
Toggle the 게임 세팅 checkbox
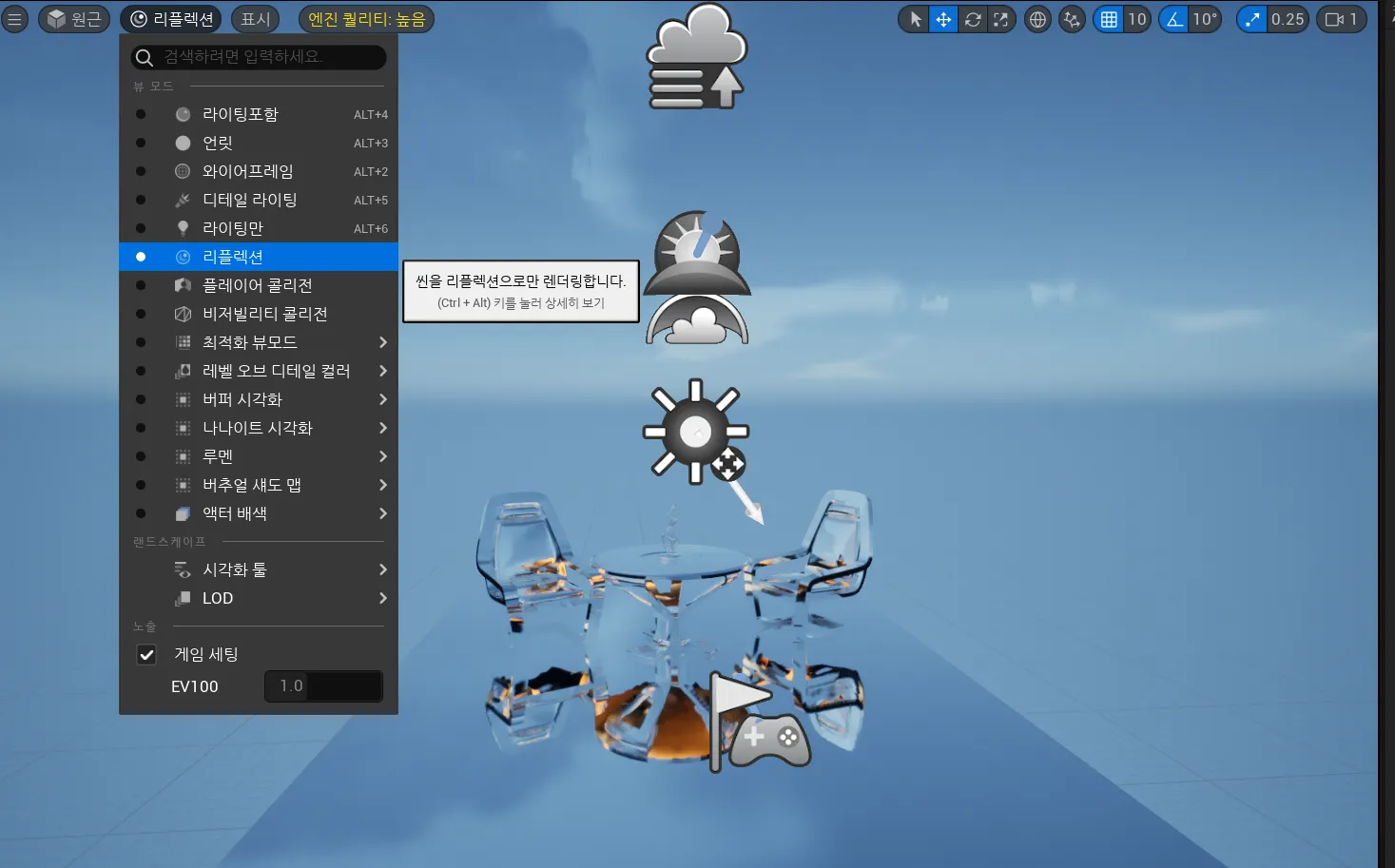coord(146,654)
